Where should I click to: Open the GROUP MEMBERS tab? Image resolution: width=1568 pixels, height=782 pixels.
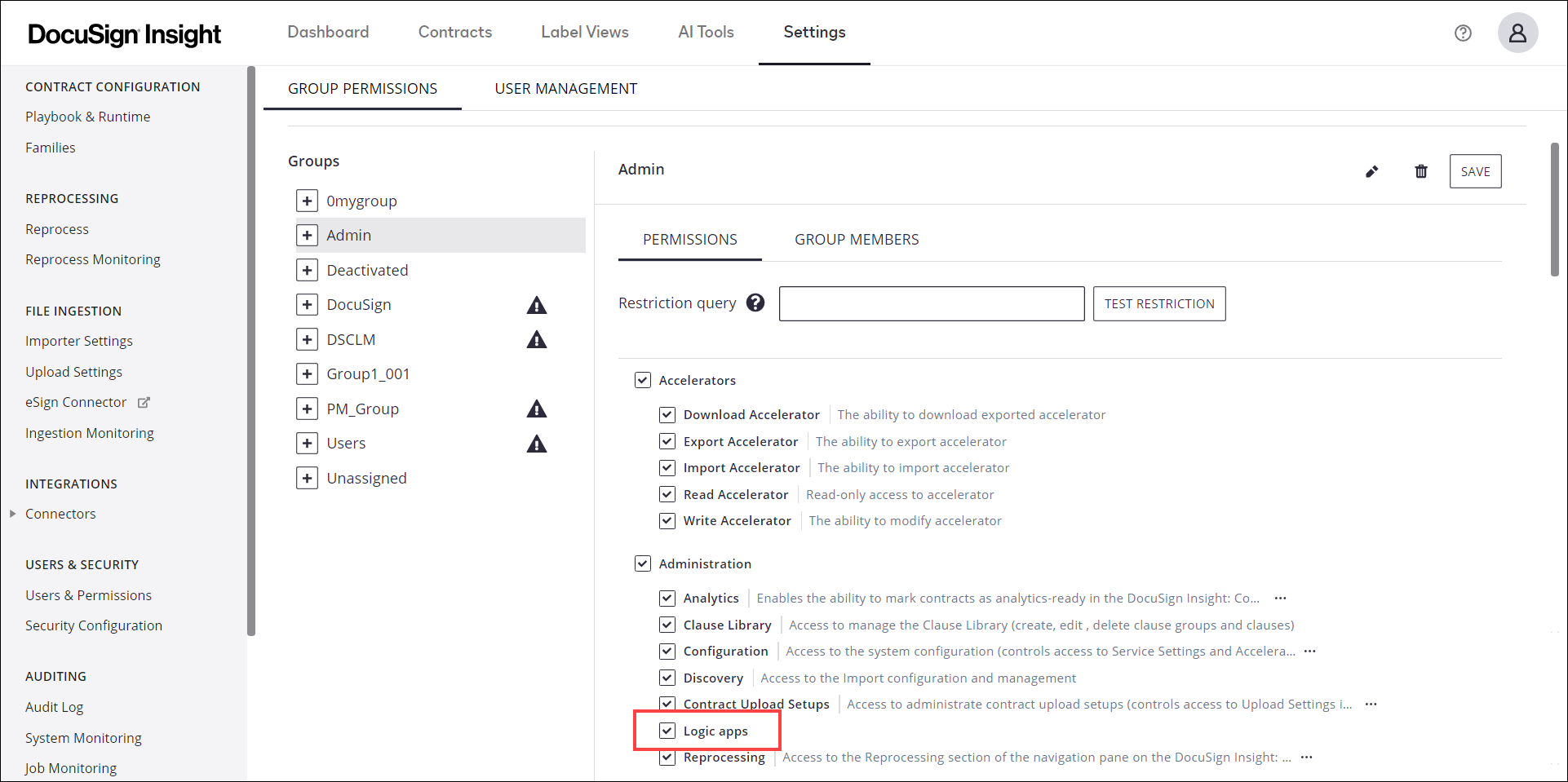coord(857,239)
